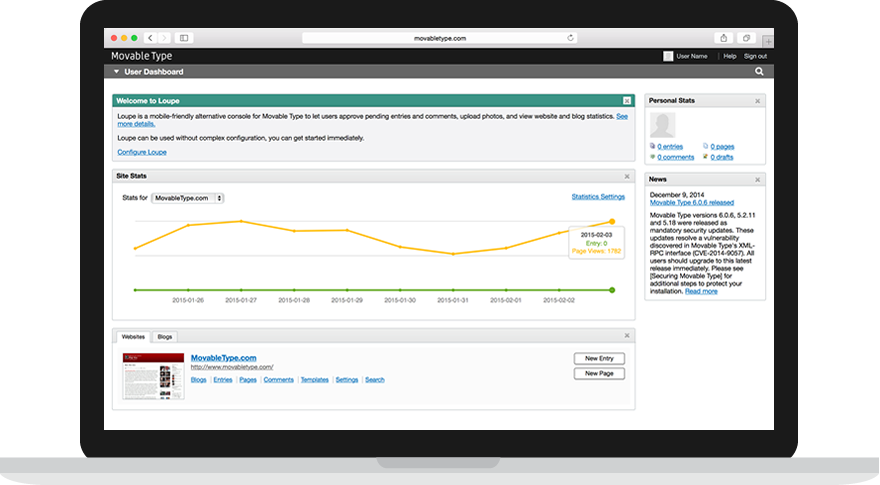Click the New Entry button
This screenshot has height=485, width=880.
pyautogui.click(x=599, y=358)
